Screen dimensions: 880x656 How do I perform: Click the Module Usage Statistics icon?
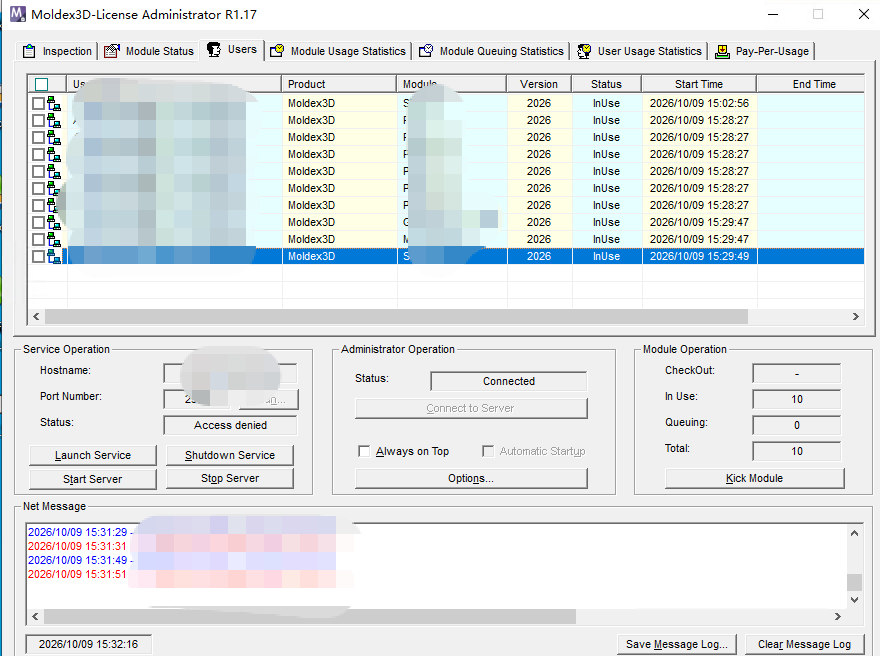coord(277,51)
